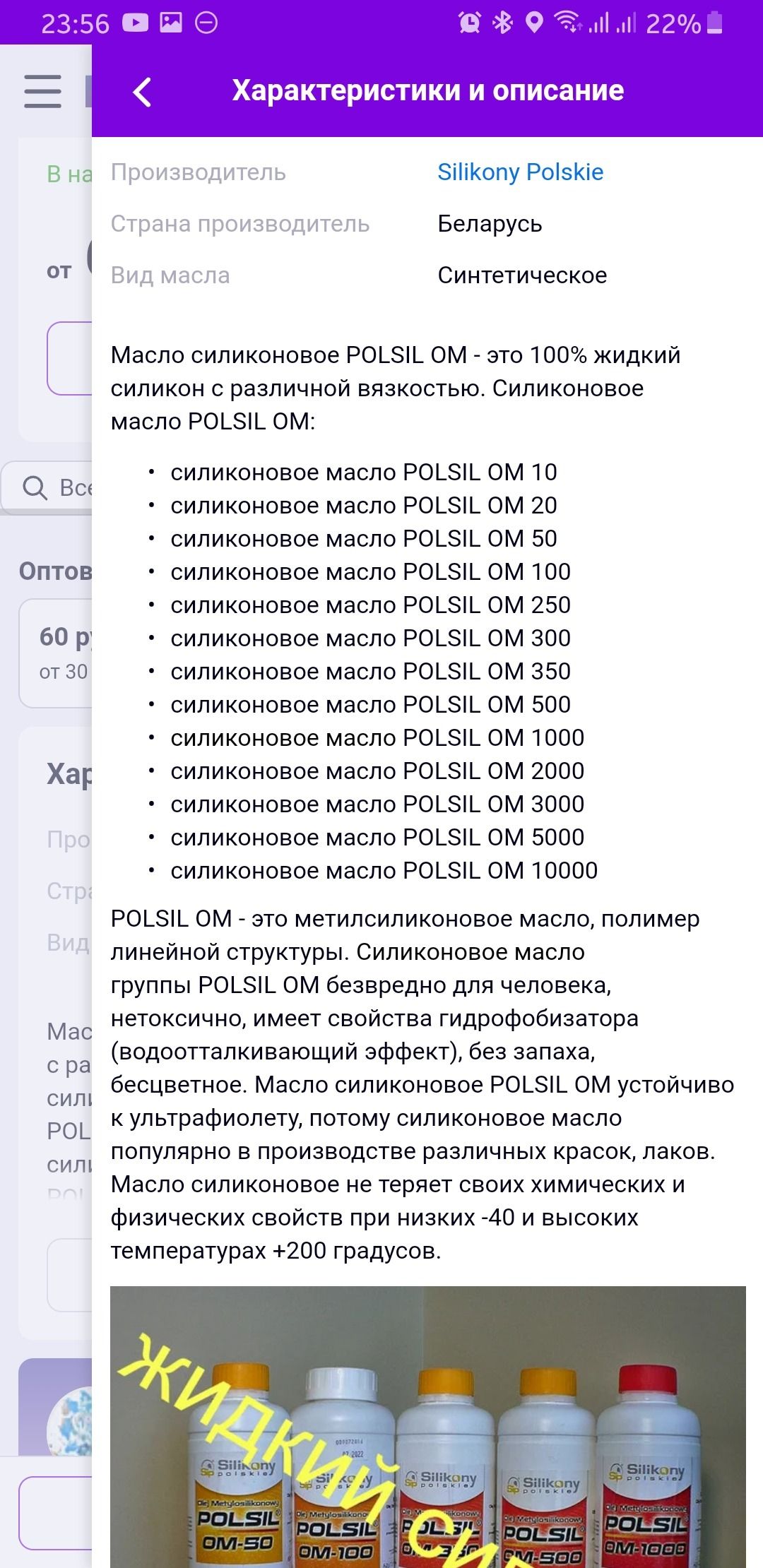
Task: Tap the 'Беларусь' country value
Action: click(x=490, y=224)
